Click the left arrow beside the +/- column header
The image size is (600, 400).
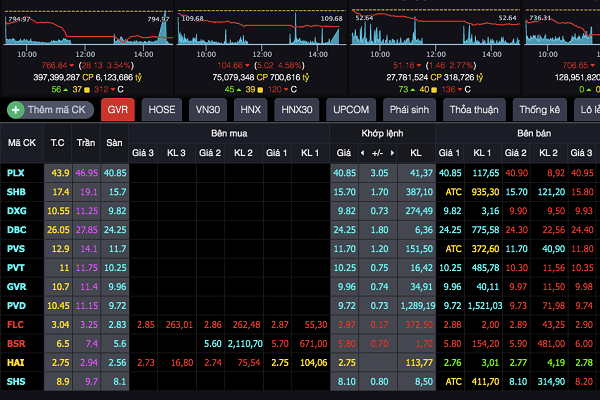point(364,153)
